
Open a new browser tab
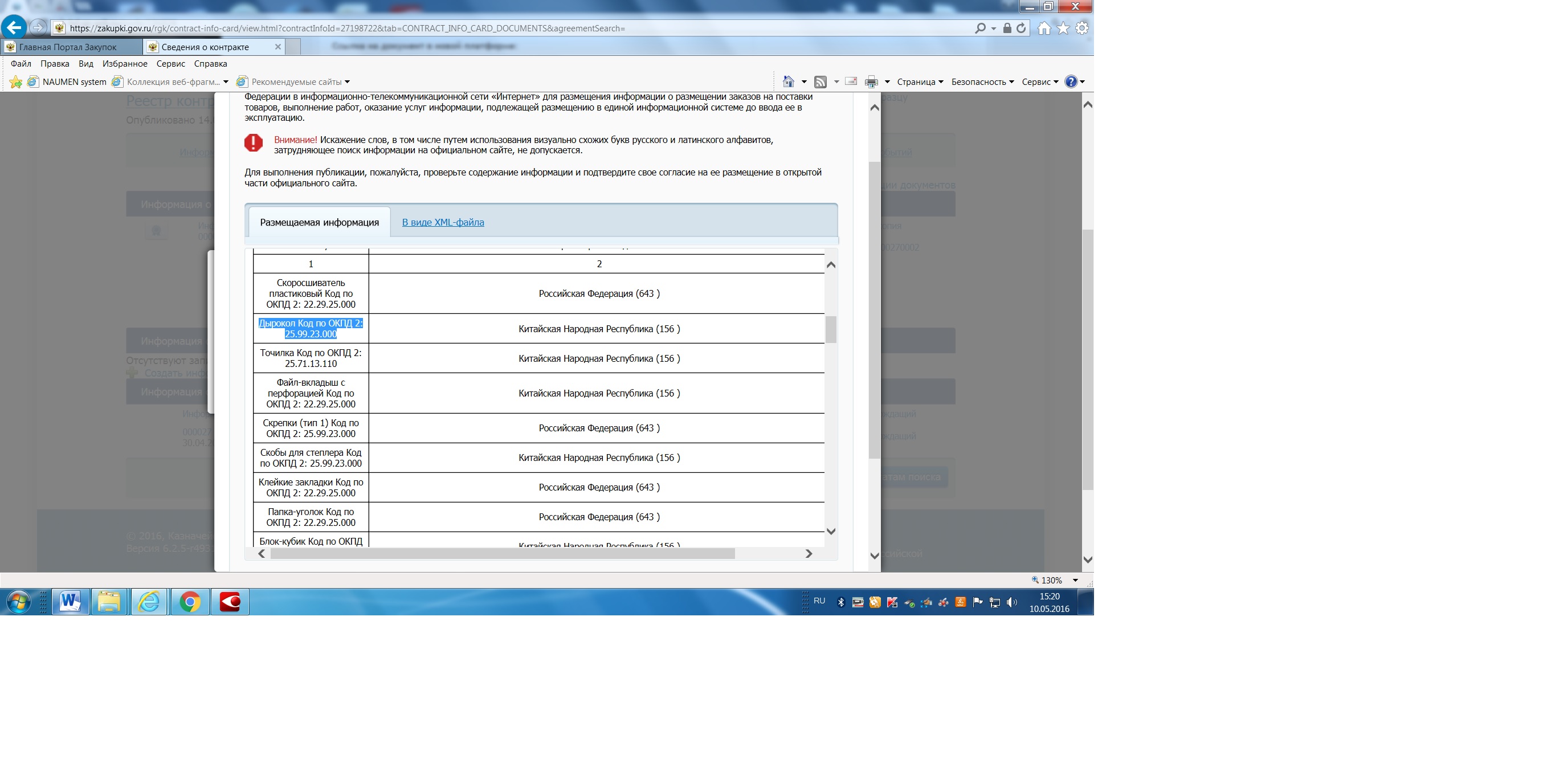pos(293,47)
